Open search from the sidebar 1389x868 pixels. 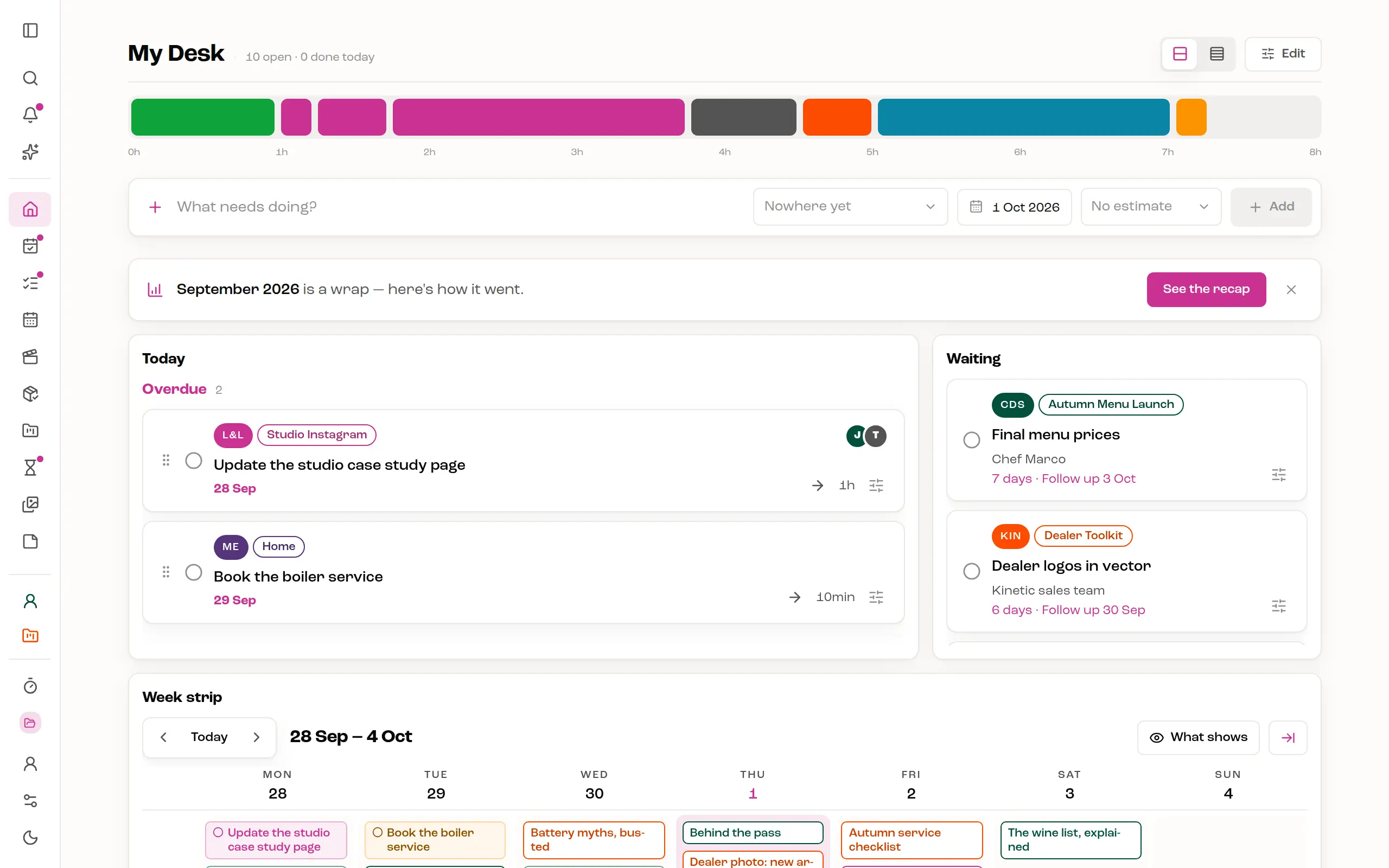pos(30,78)
